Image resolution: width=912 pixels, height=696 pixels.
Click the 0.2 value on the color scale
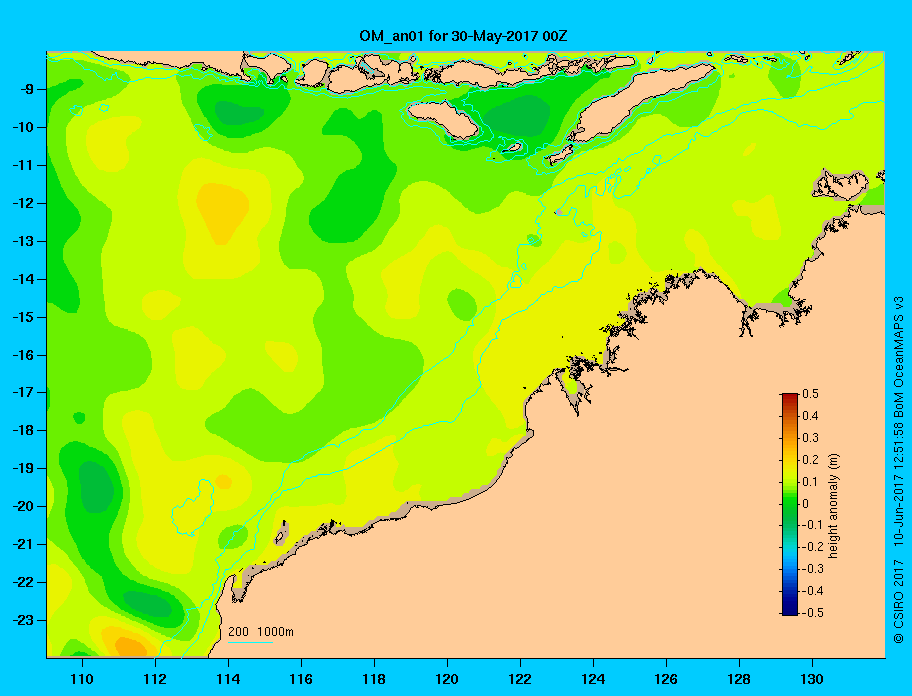click(811, 460)
